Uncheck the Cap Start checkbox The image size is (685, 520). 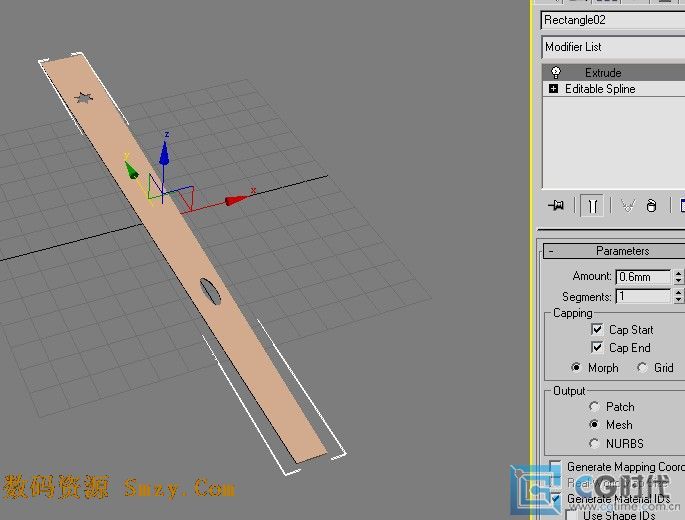[x=597, y=329]
